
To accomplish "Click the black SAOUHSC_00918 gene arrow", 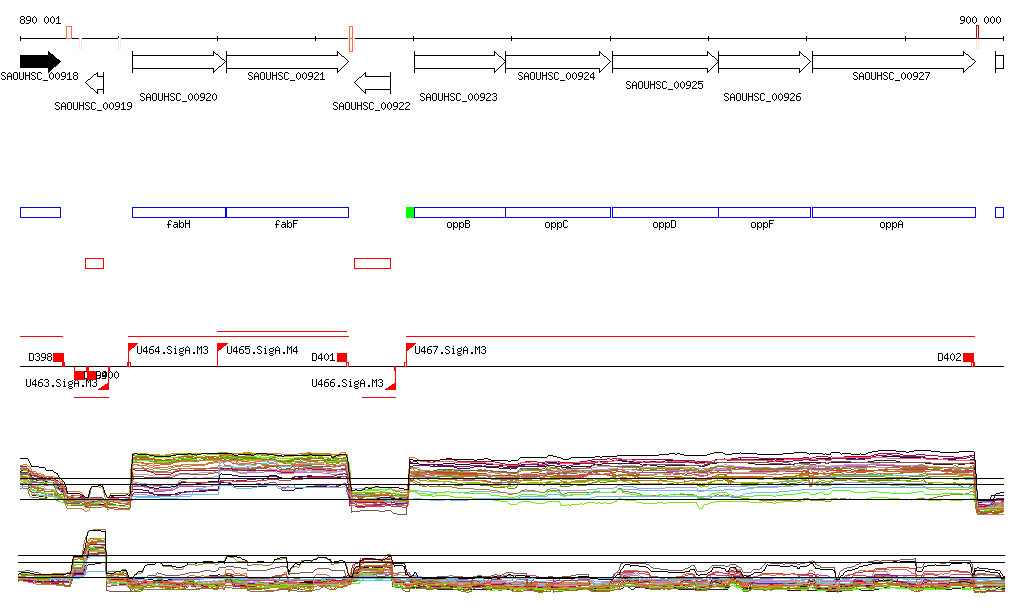I will pos(40,61).
